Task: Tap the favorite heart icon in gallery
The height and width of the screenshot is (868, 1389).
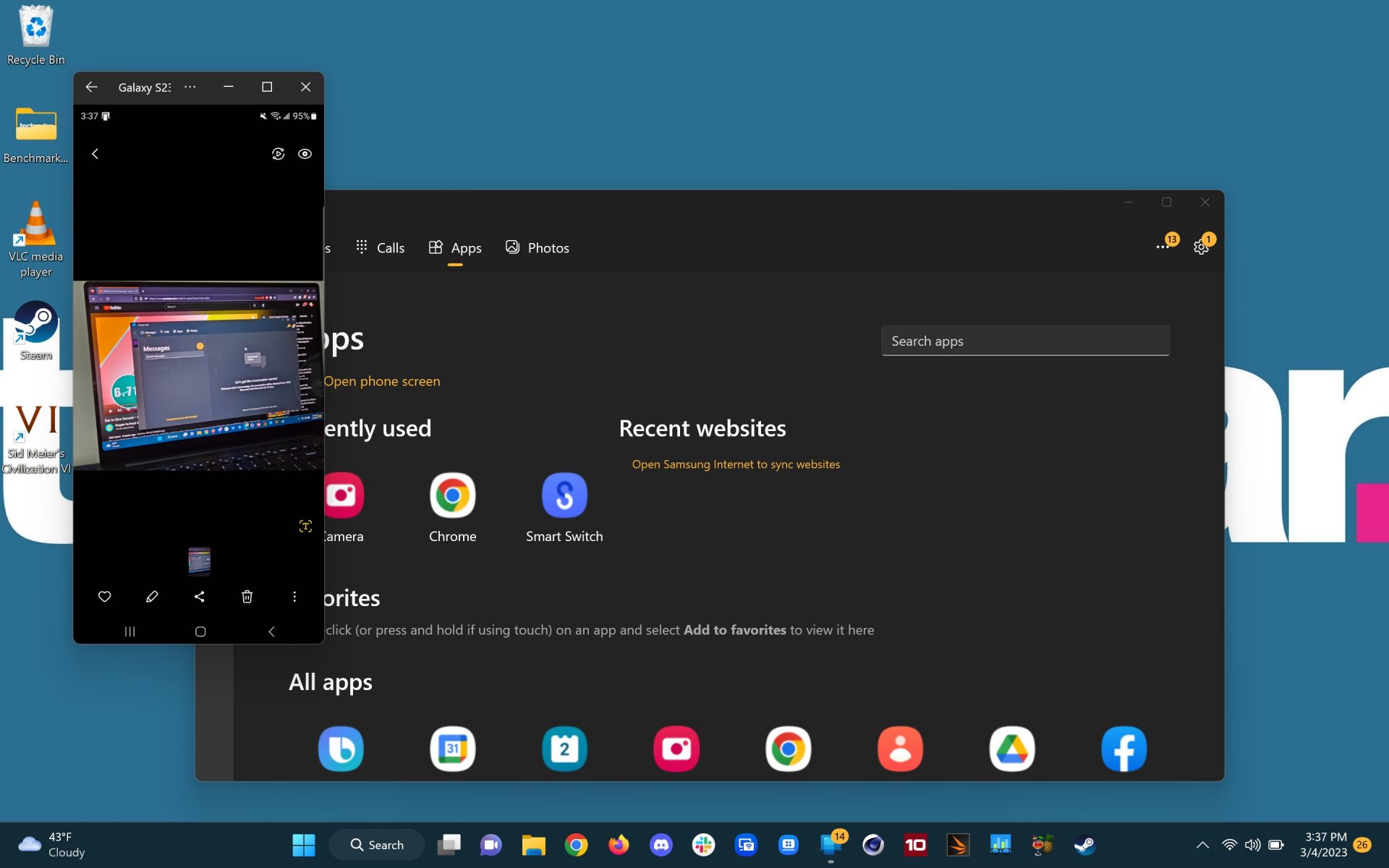Action: (104, 597)
